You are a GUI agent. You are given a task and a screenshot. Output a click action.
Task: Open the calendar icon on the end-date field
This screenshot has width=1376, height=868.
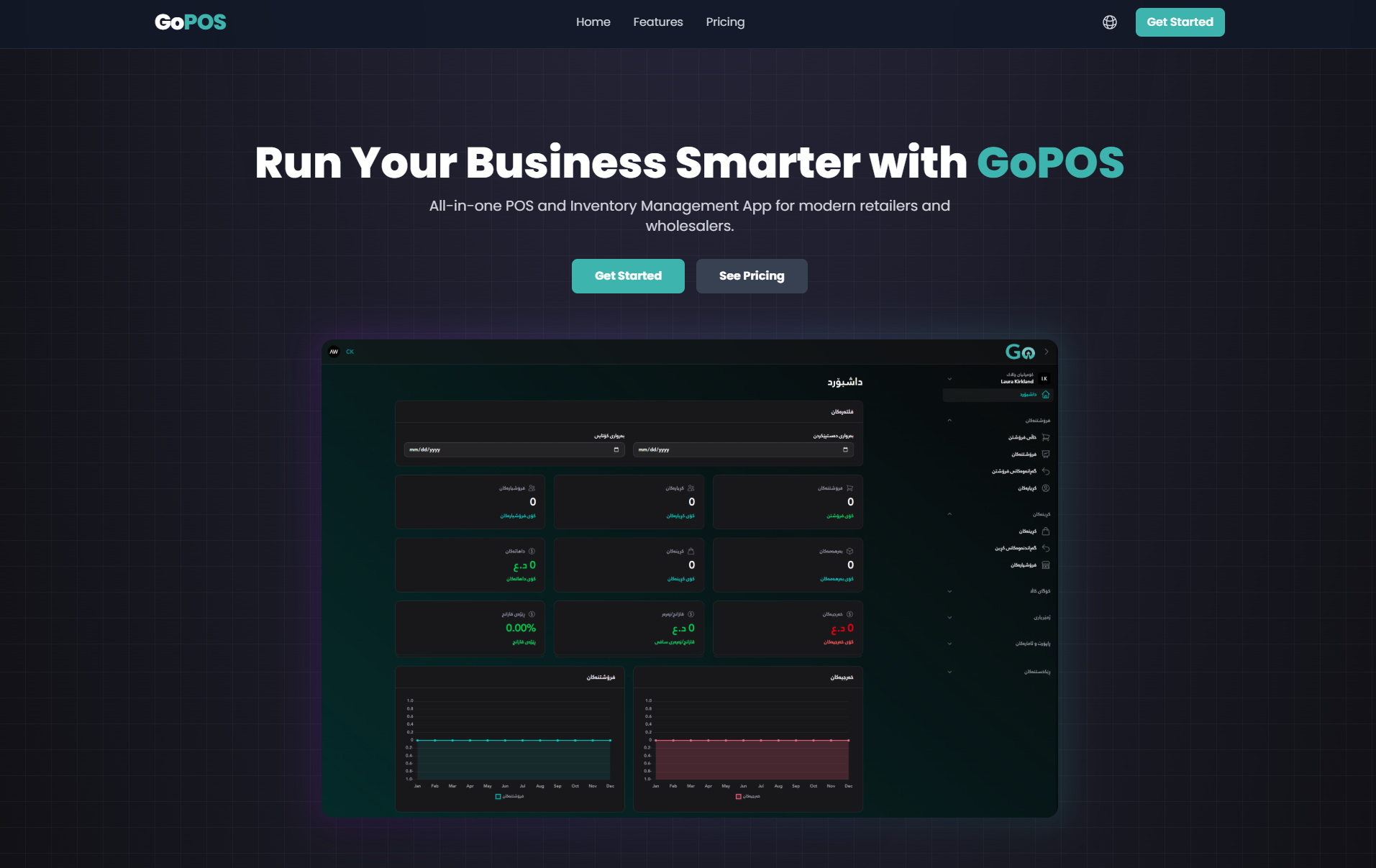[615, 449]
